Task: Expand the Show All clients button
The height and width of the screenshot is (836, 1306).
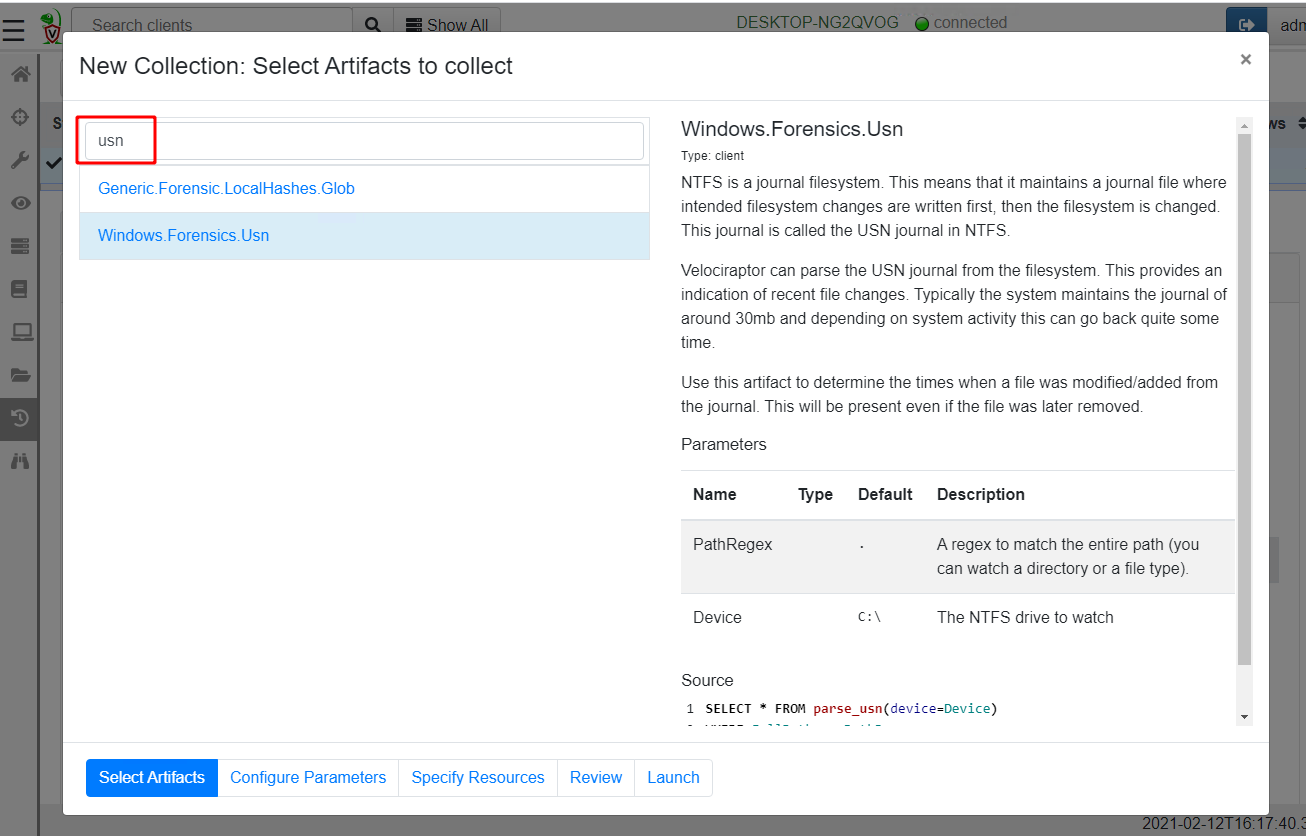Action: [x=447, y=25]
